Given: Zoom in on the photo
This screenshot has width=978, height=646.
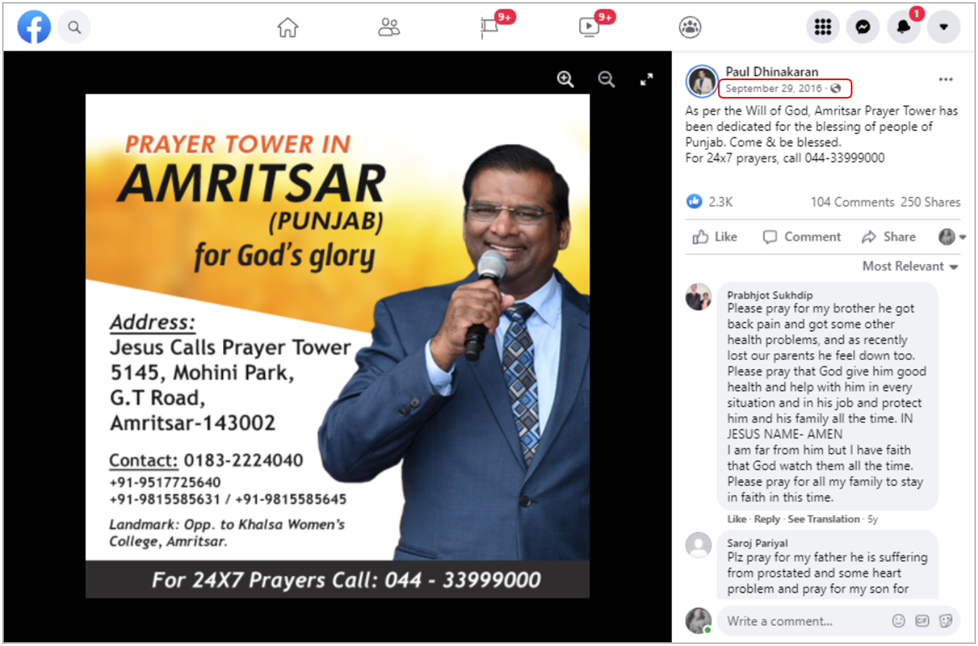Looking at the screenshot, I should click(x=566, y=79).
